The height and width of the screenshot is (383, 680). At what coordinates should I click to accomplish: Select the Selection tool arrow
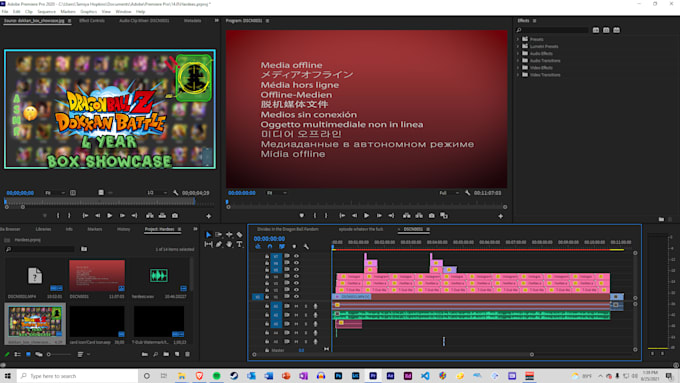(x=208, y=235)
